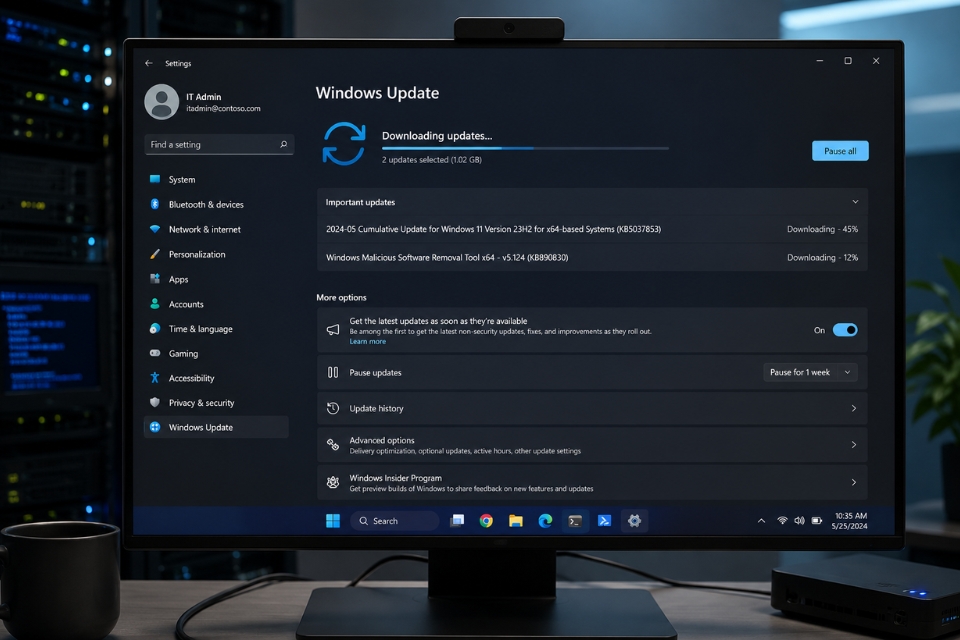Click the Network wifi icon in sidebar
The height and width of the screenshot is (640, 960).
point(155,229)
